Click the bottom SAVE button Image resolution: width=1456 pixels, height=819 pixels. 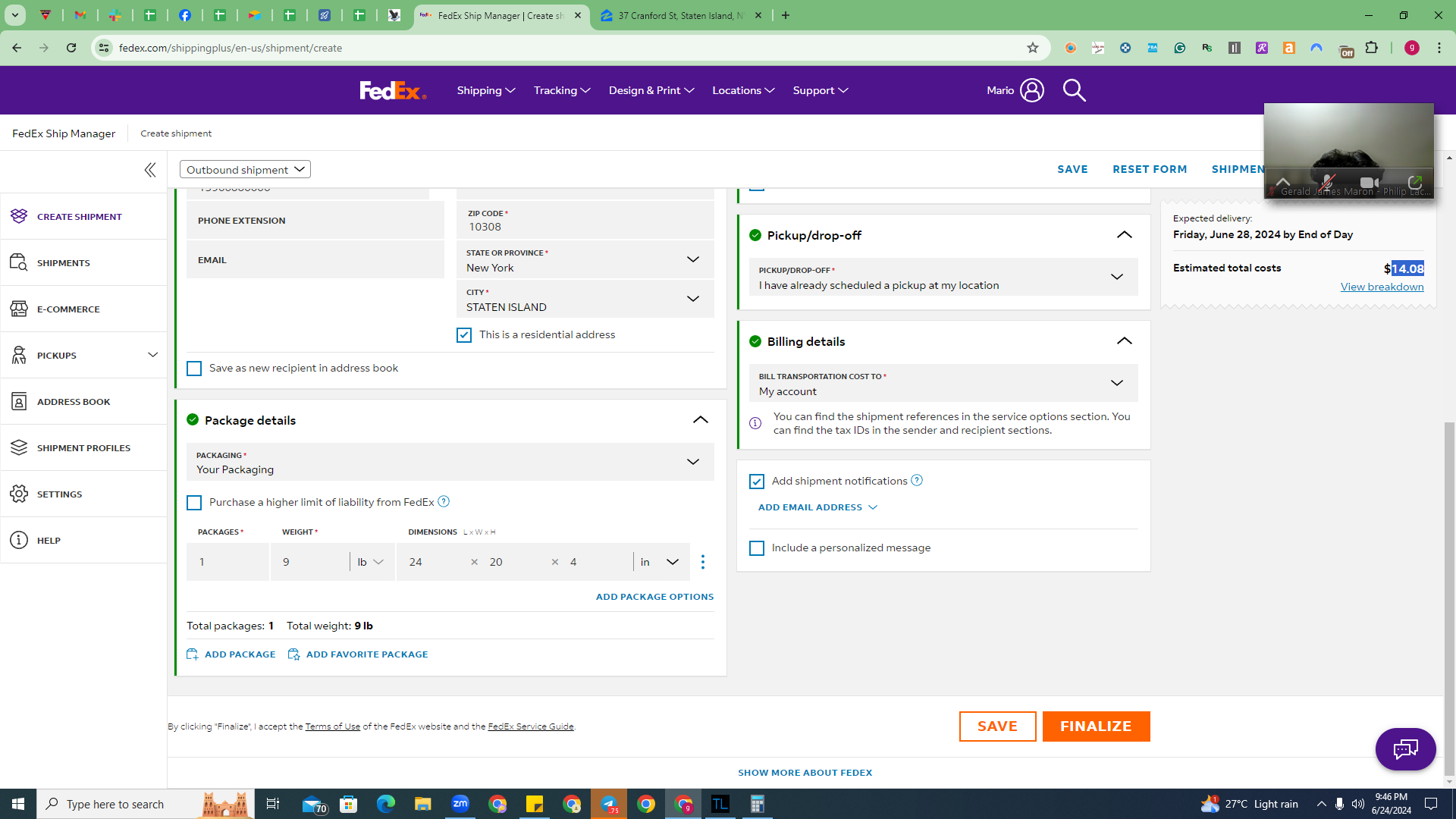point(997,726)
